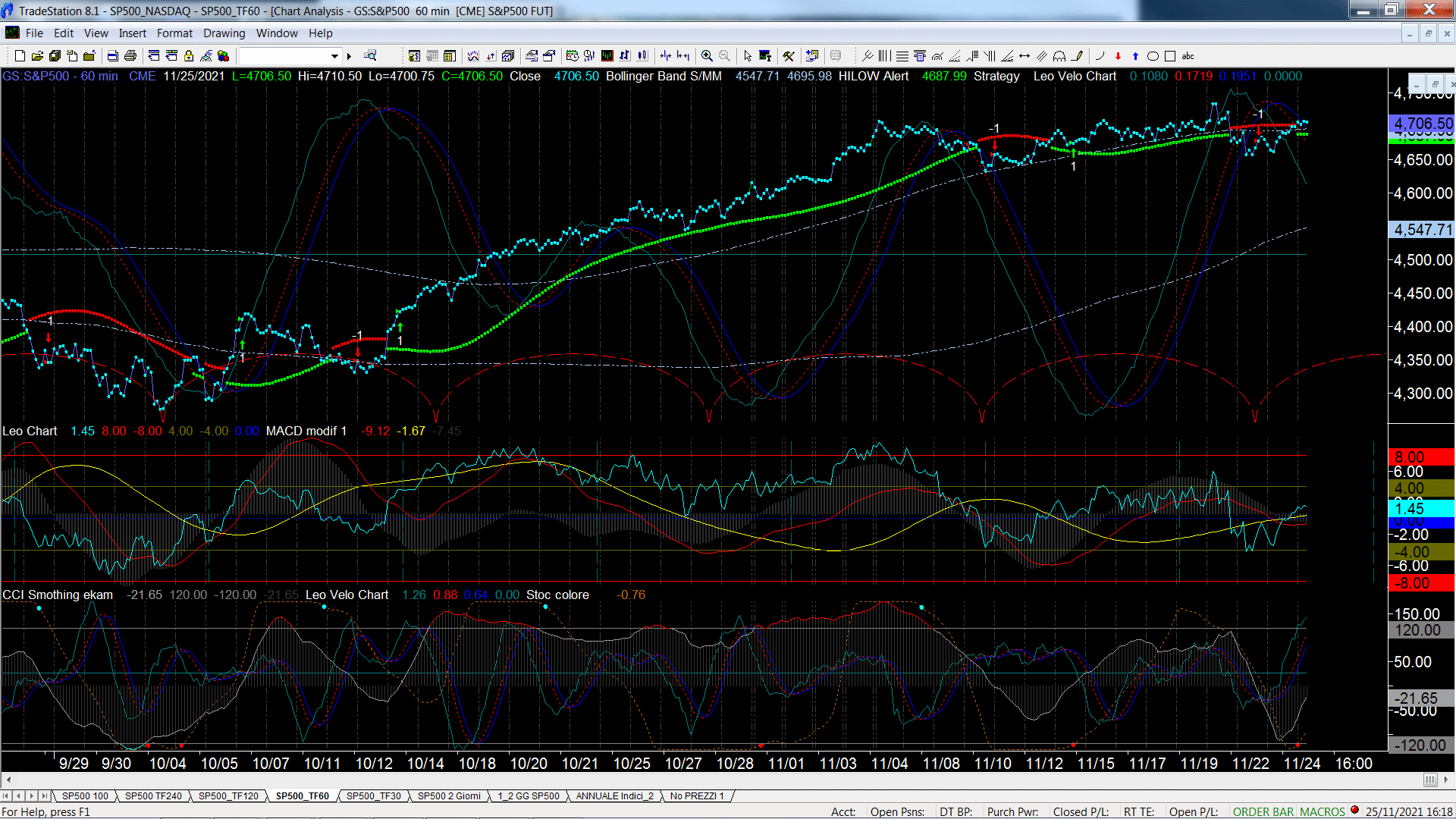1456x819 pixels.
Task: Click the red recording dot in status bar
Action: (x=1354, y=811)
